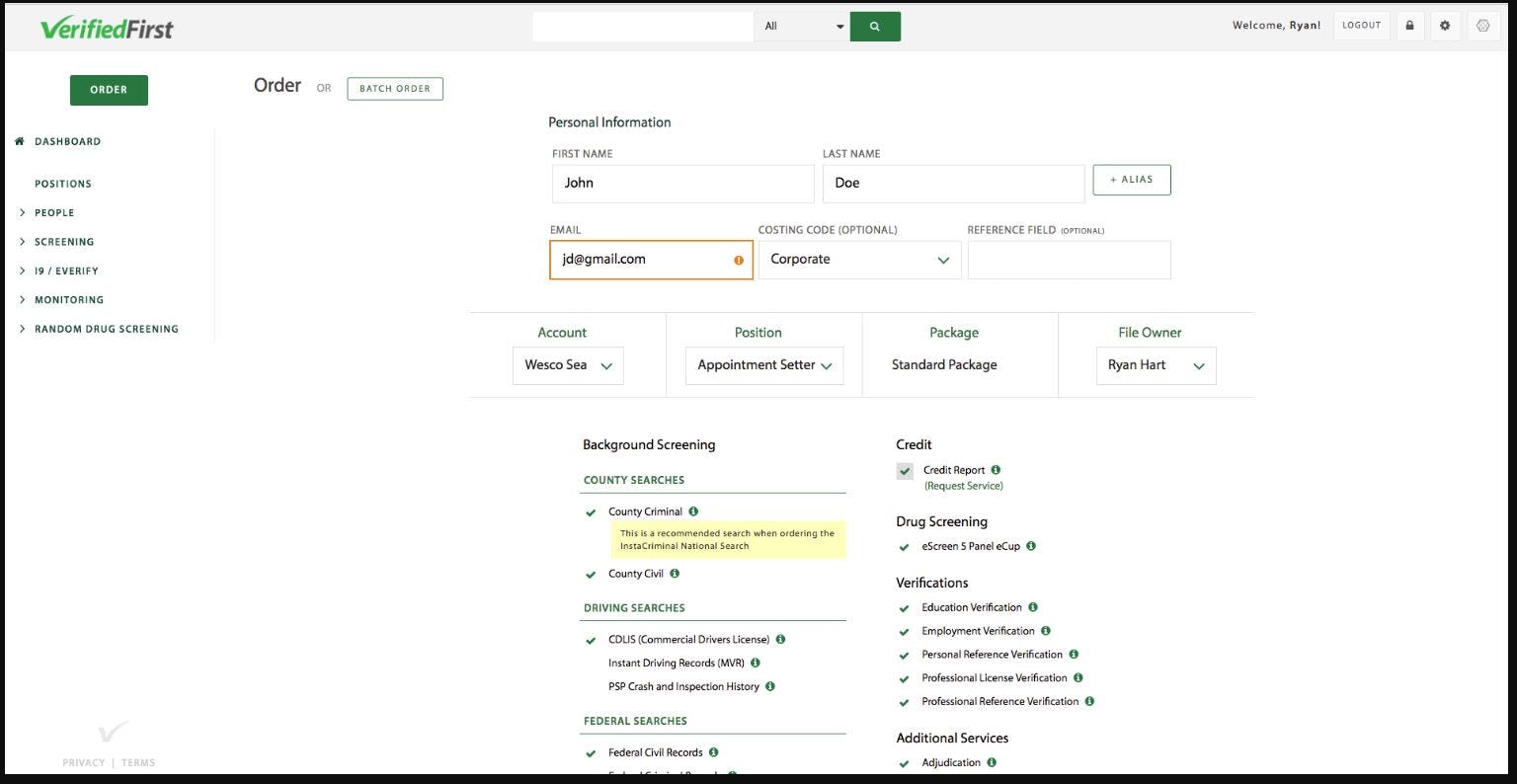Click the info icon next to County Criminal
1517x784 pixels.
(x=691, y=511)
